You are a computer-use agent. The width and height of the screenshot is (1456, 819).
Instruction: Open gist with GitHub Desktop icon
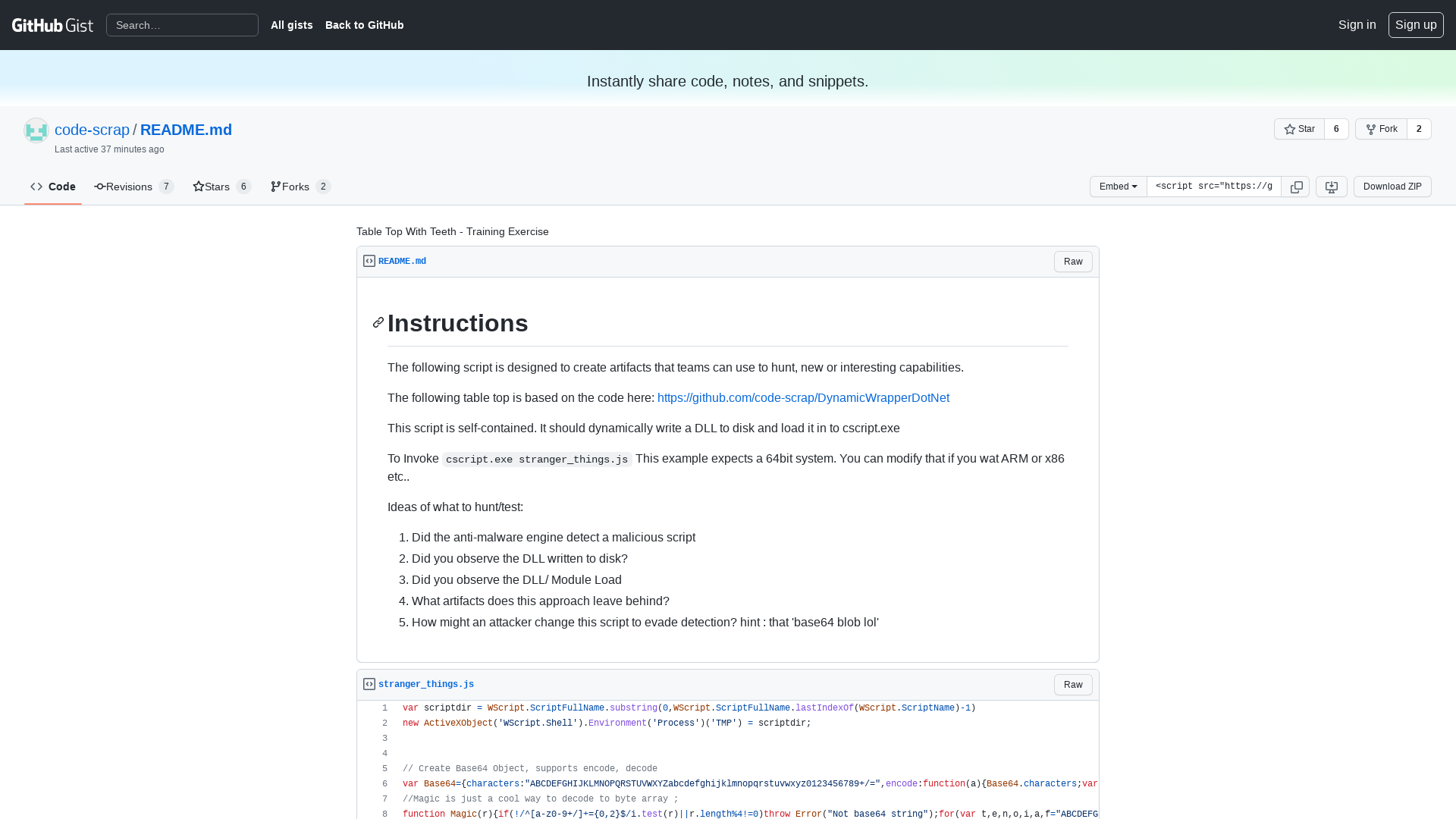pyautogui.click(x=1331, y=187)
